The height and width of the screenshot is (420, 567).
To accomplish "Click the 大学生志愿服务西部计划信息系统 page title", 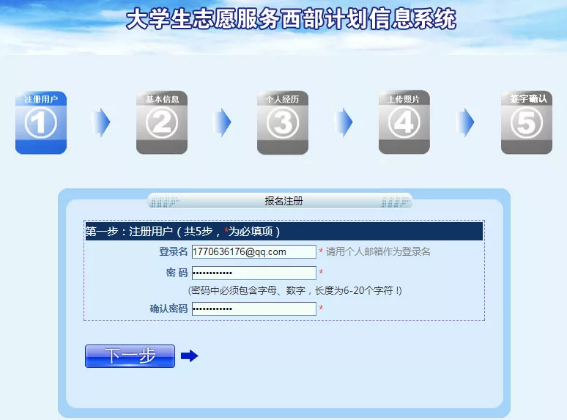I will tap(291, 19).
